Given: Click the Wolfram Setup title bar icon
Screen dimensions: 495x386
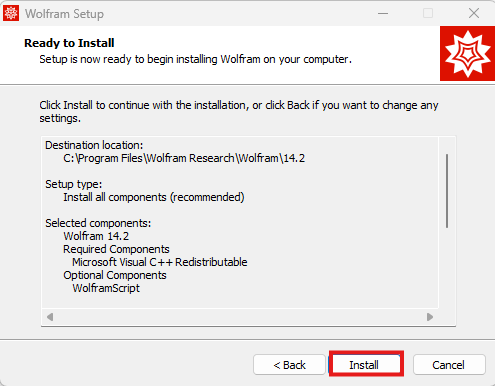Looking at the screenshot, I should coord(11,13).
